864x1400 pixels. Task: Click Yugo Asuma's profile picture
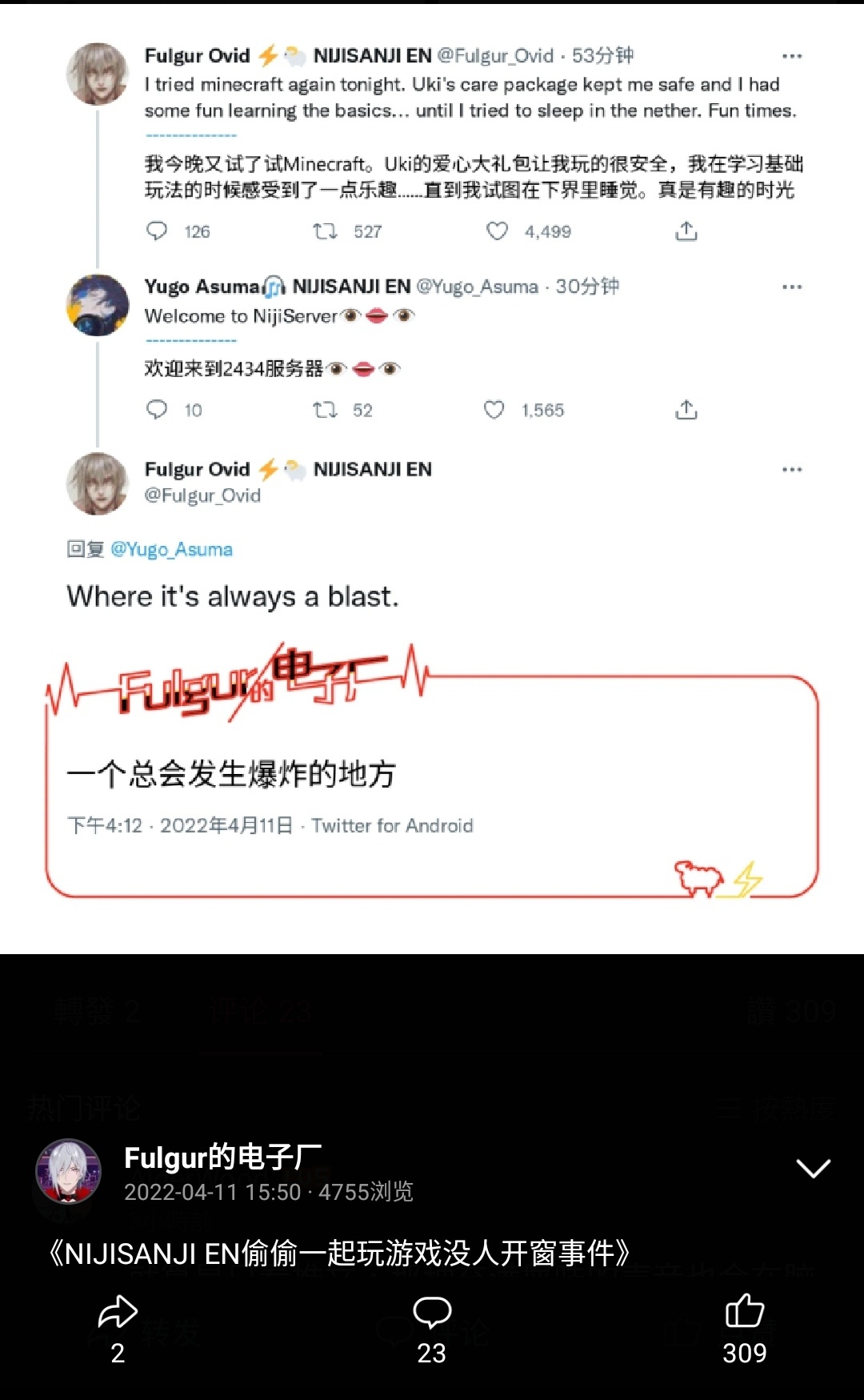(98, 305)
